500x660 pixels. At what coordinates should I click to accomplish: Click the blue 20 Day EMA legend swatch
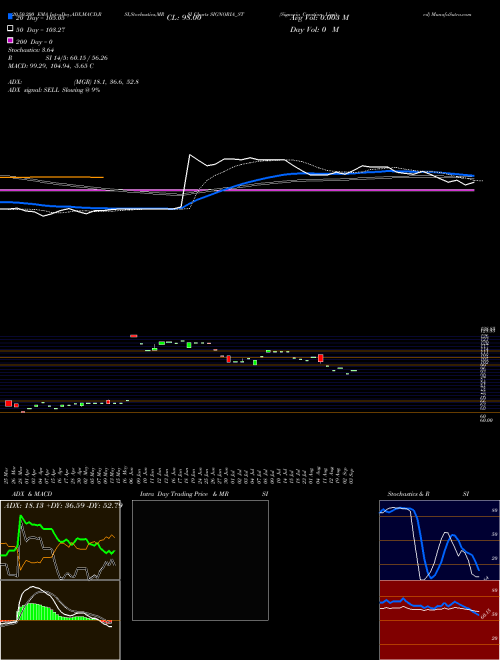pyautogui.click(x=10, y=17)
